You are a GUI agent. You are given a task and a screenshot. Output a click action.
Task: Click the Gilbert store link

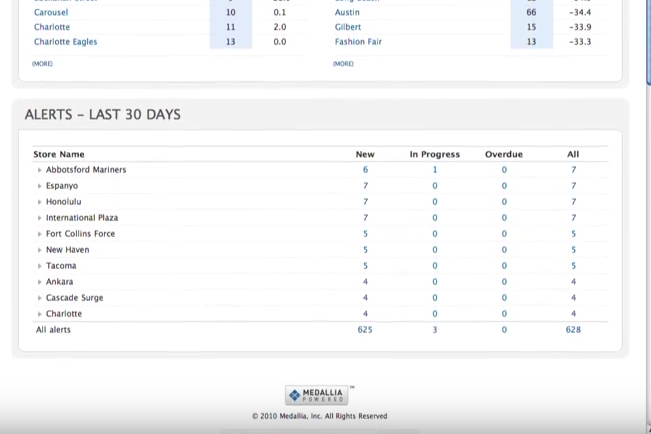(348, 27)
